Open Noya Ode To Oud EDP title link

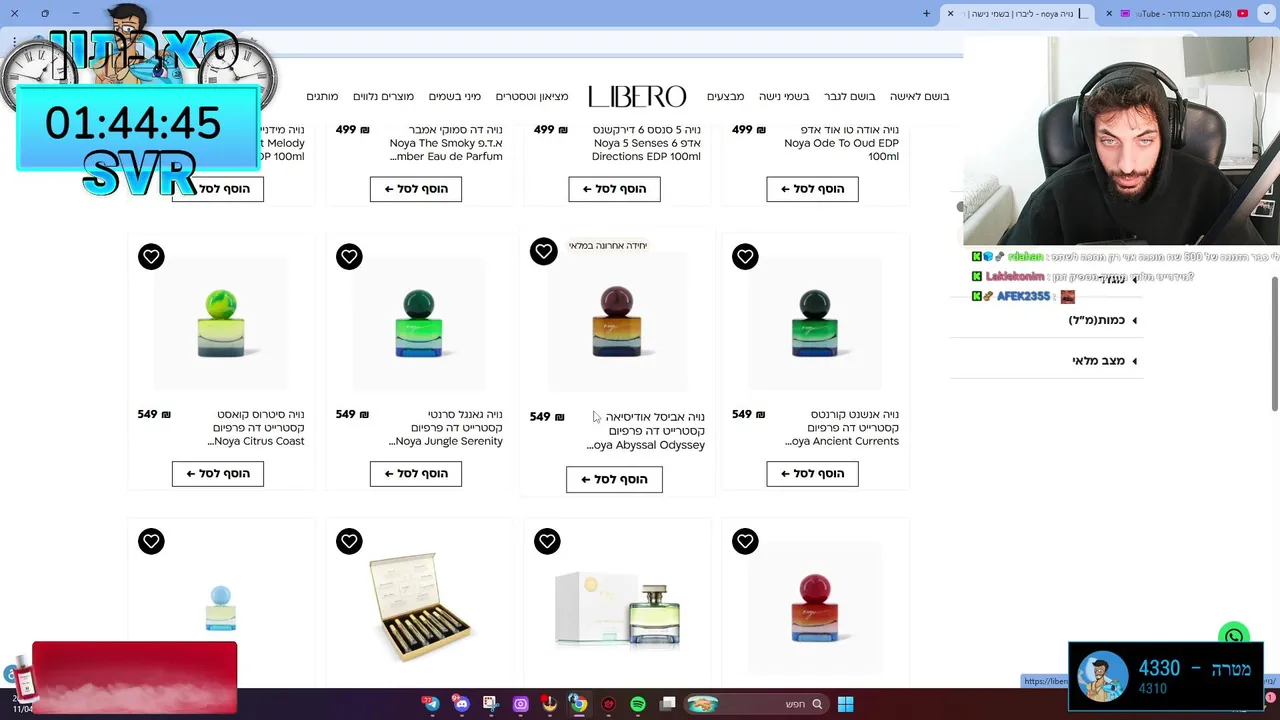pos(841,143)
